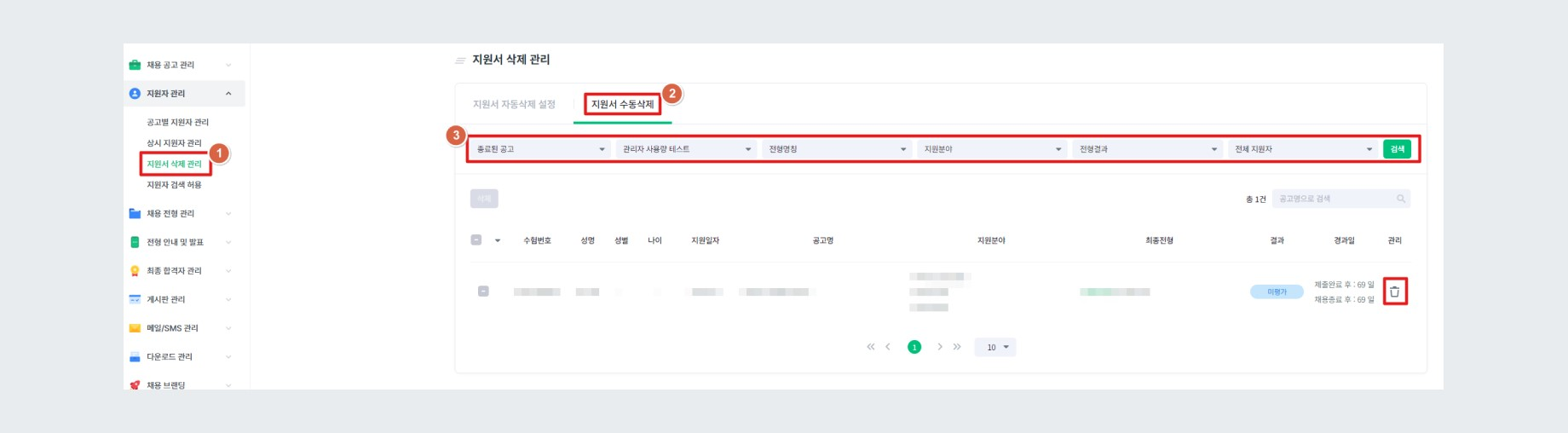Open the select-all options arrow in header
The image size is (1568, 433).
click(x=498, y=240)
